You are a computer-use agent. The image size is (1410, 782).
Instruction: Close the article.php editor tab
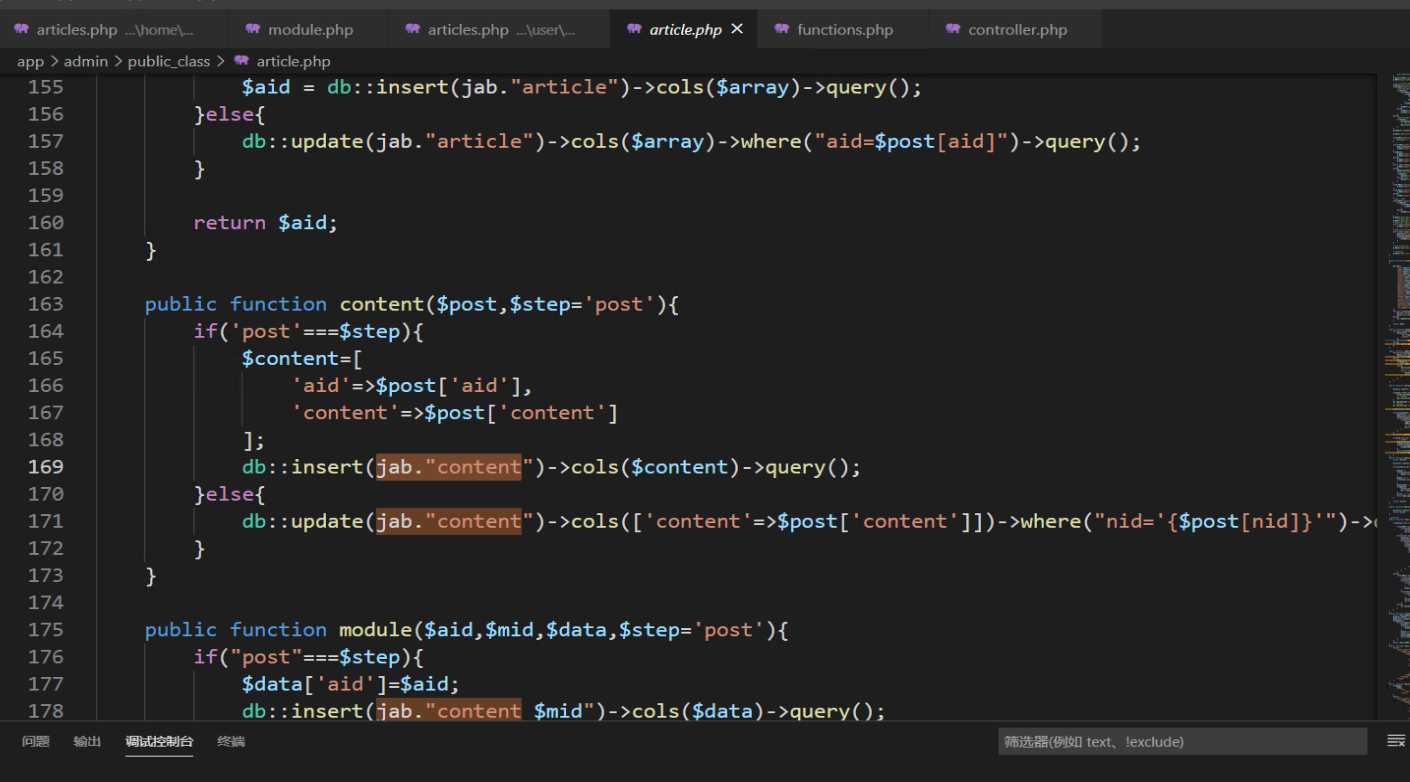737,29
